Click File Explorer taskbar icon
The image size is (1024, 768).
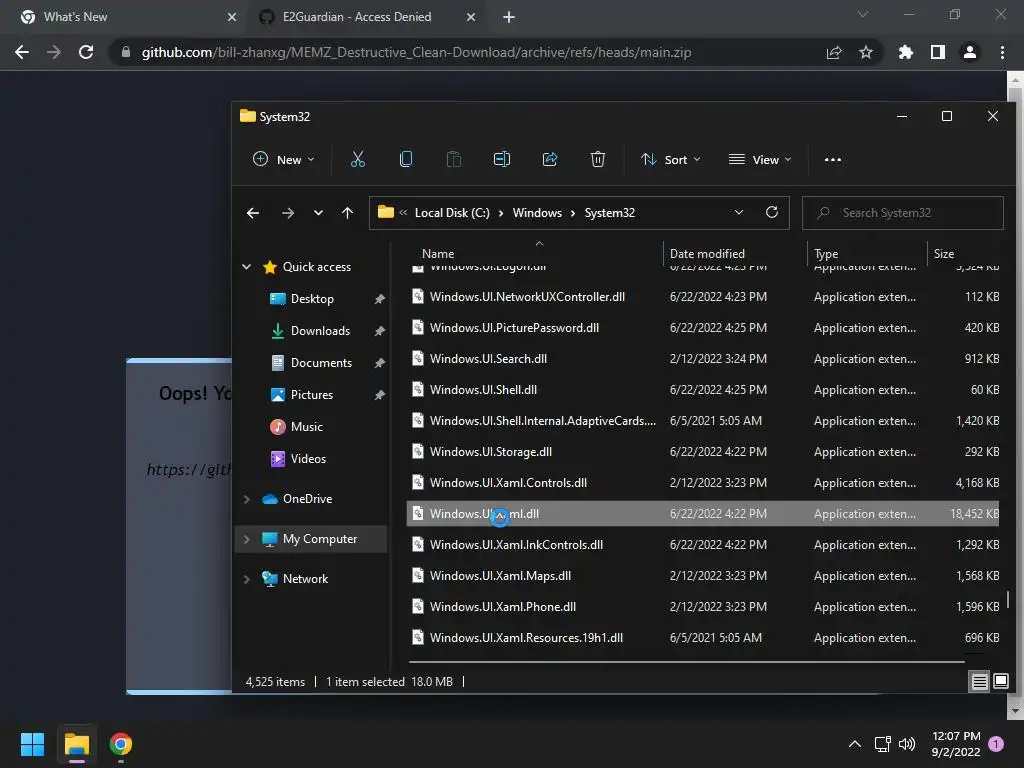coord(76,744)
